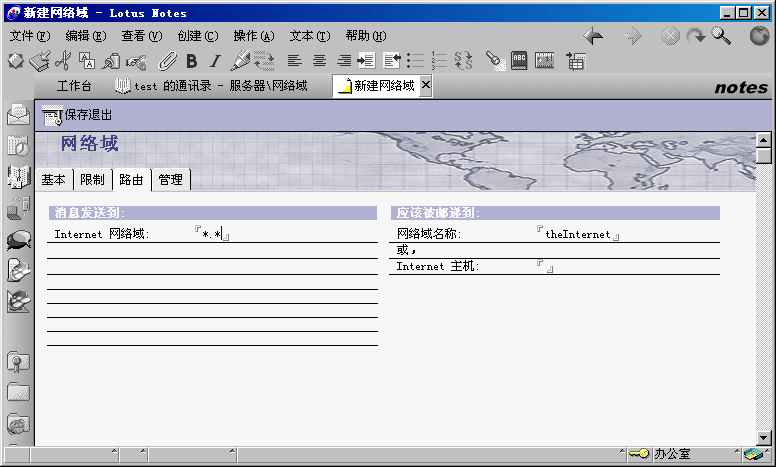
Task: Click the Bold formatting icon
Action: (192, 61)
